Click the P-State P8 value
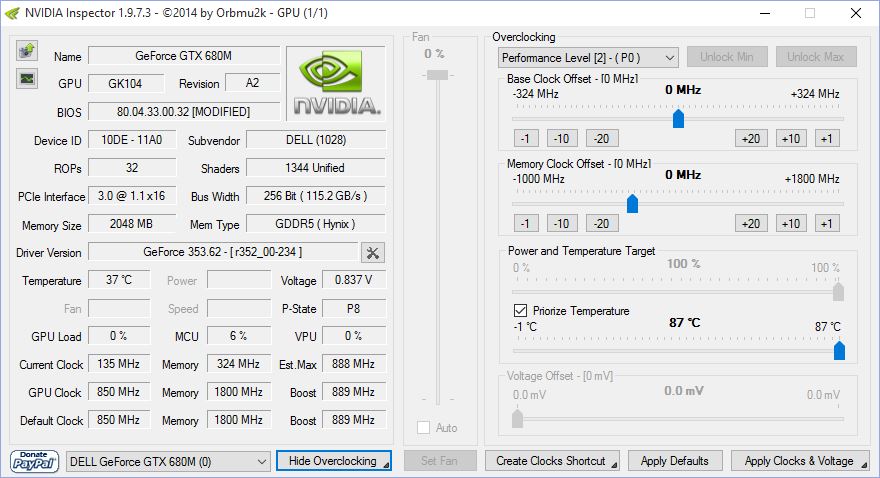Screen dimensions: 880x478 (x=354, y=308)
